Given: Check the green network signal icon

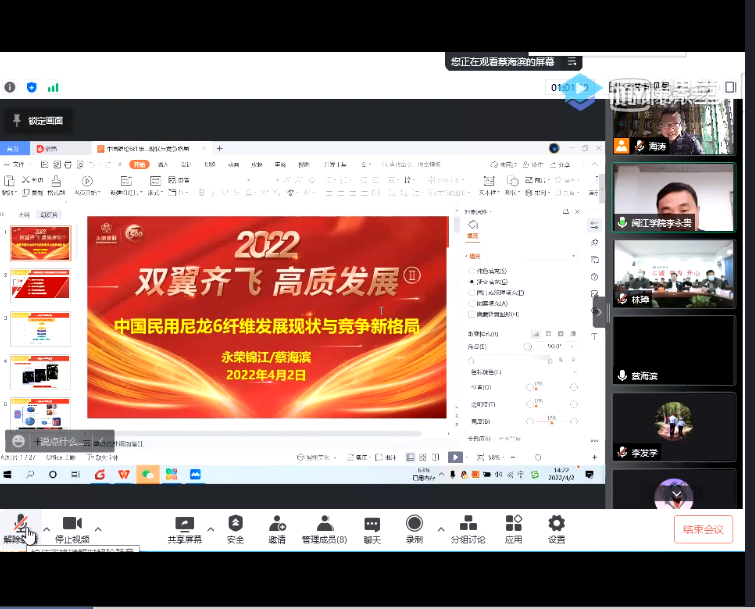Looking at the screenshot, I should [x=53, y=88].
